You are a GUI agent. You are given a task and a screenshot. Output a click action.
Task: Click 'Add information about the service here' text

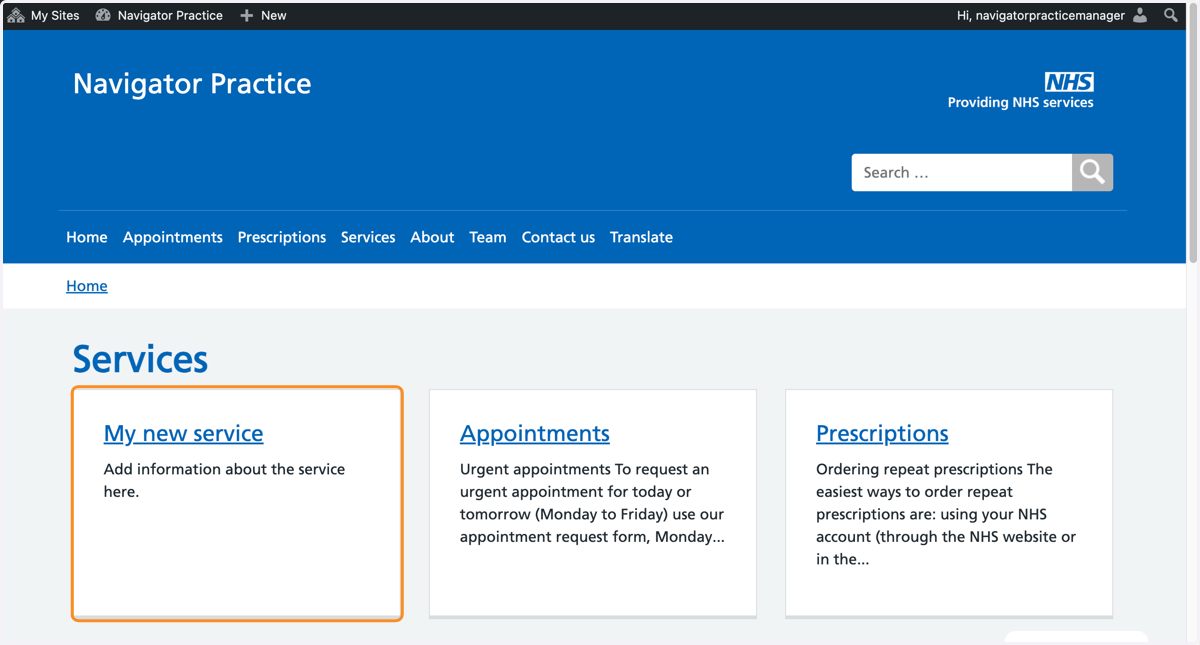point(224,480)
